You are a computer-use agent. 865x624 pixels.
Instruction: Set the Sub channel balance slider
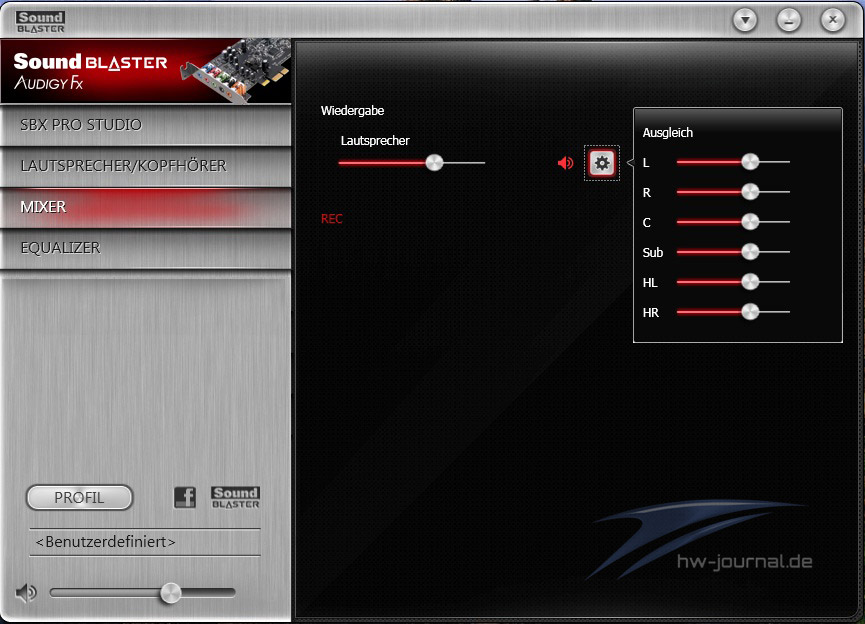coord(733,252)
